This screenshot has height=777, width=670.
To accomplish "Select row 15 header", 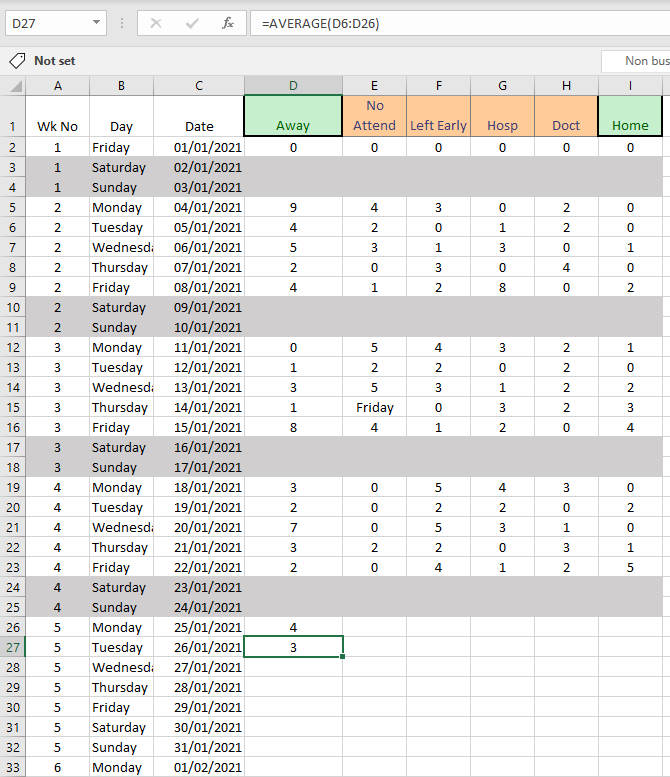I will (12, 407).
